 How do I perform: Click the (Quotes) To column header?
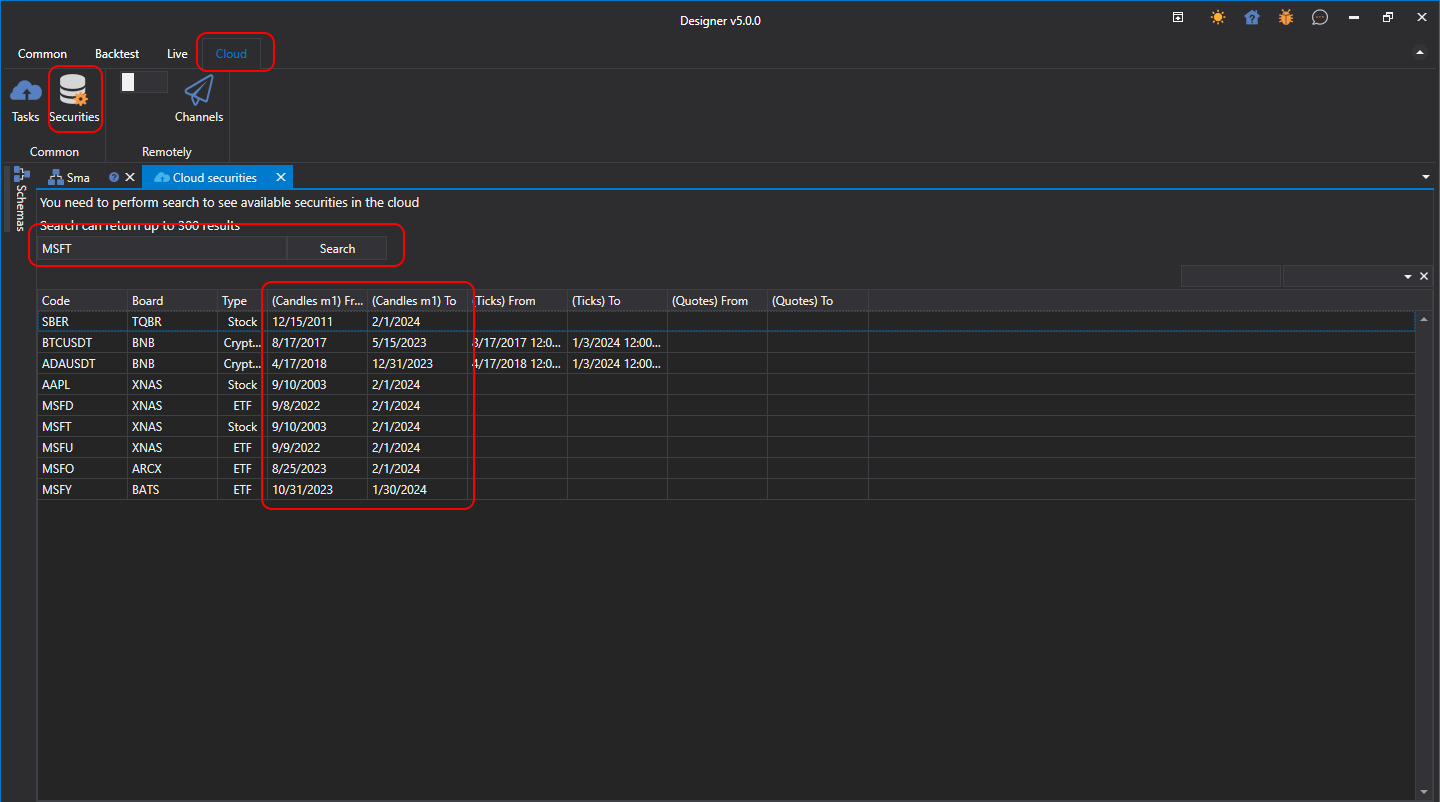[x=817, y=300]
